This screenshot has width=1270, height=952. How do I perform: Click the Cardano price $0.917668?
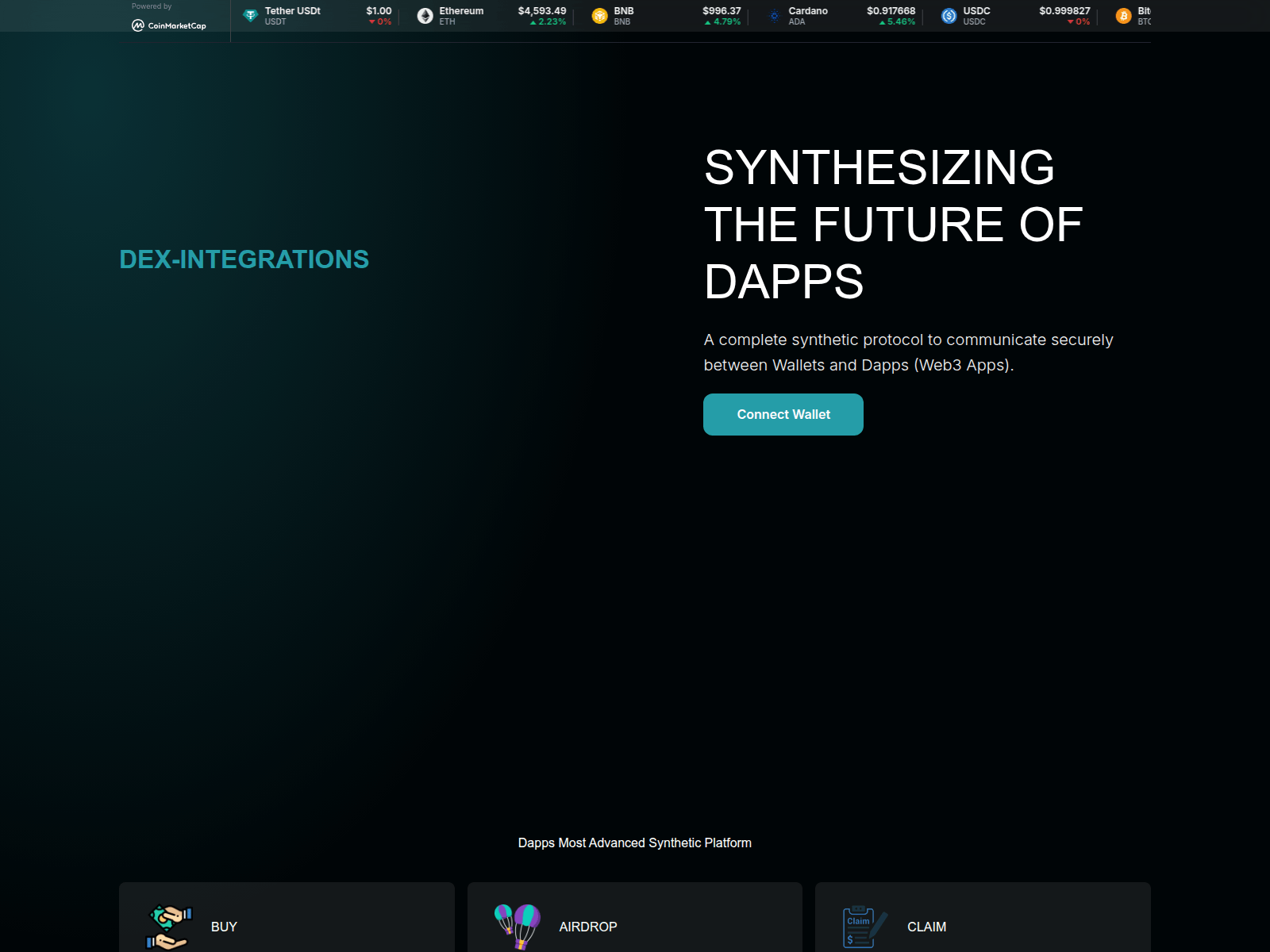click(x=891, y=11)
